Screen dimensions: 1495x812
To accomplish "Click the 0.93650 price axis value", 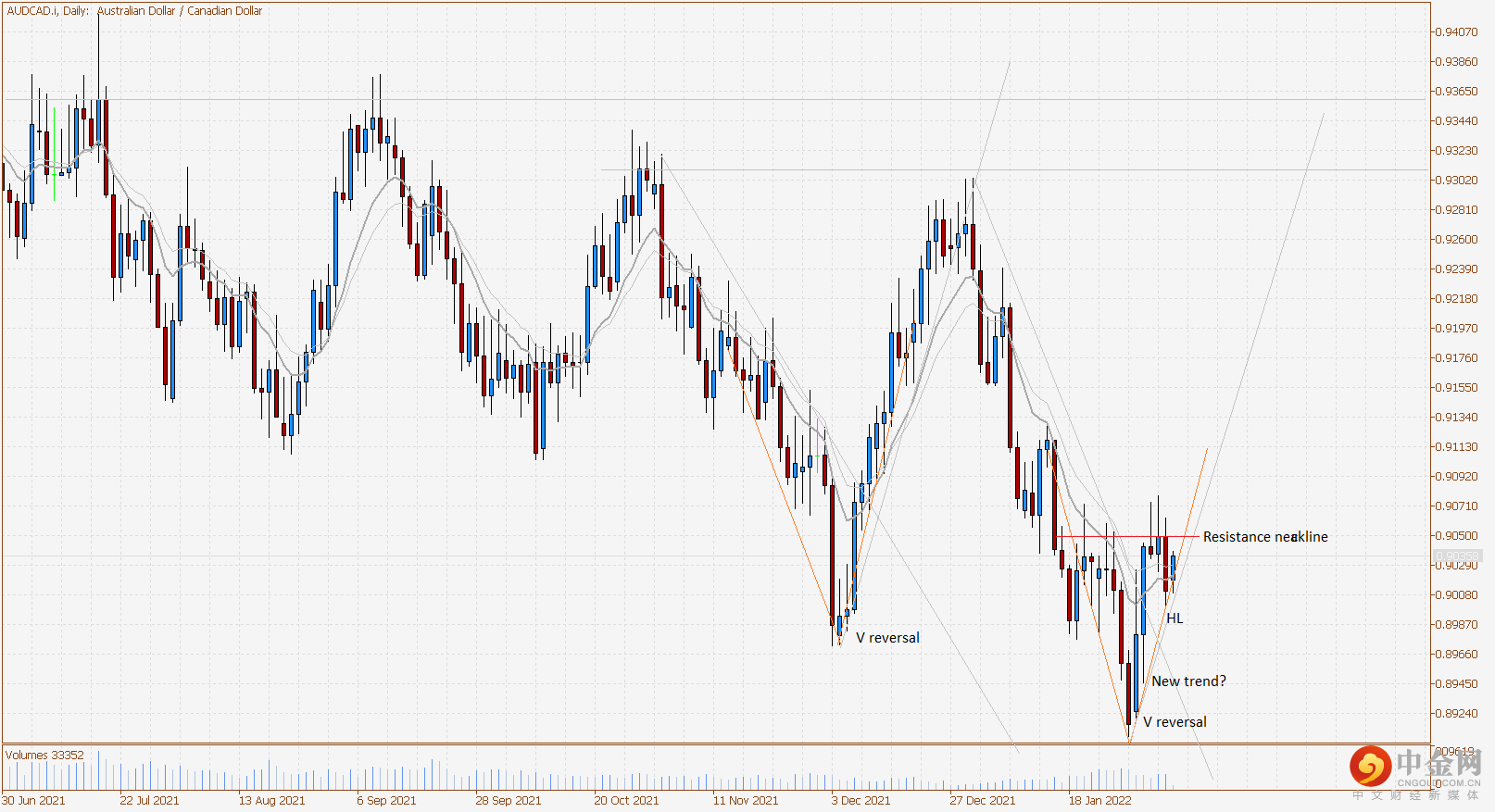I will (1456, 92).
